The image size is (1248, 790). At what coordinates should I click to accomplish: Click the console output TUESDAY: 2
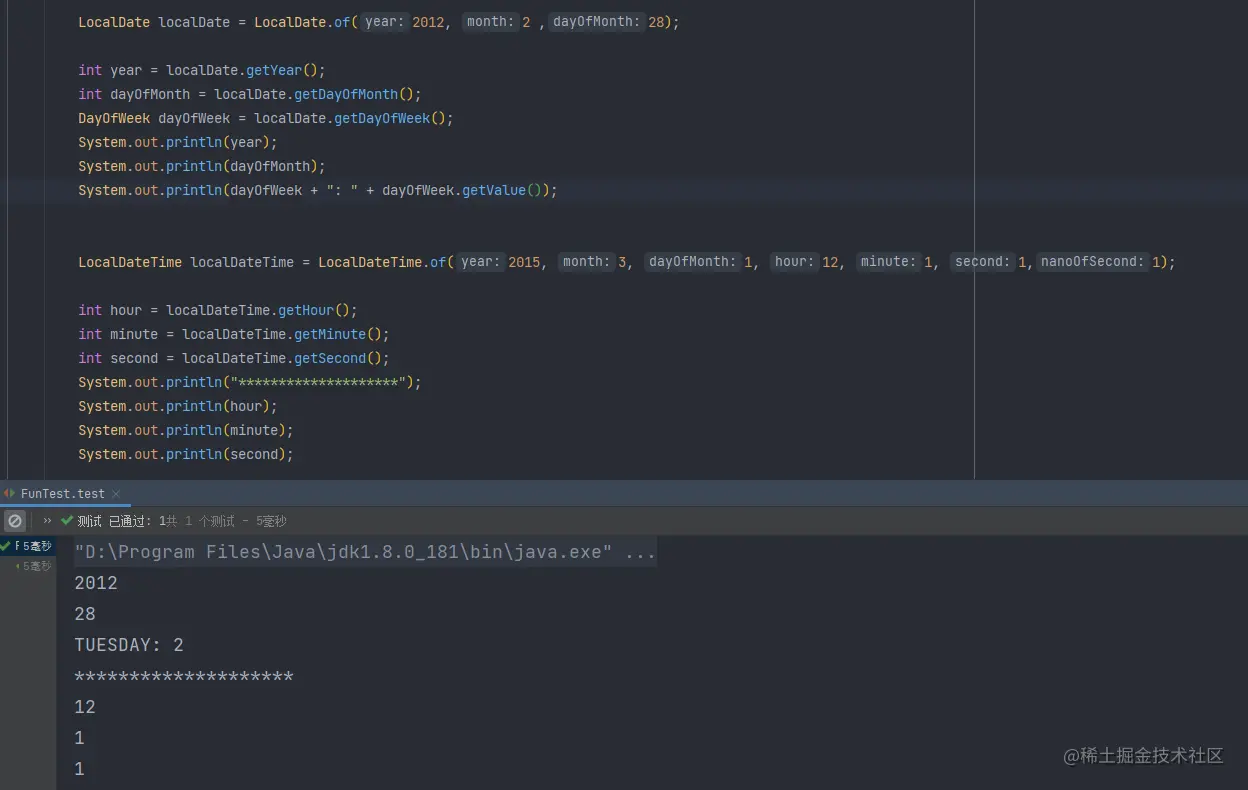coord(129,645)
